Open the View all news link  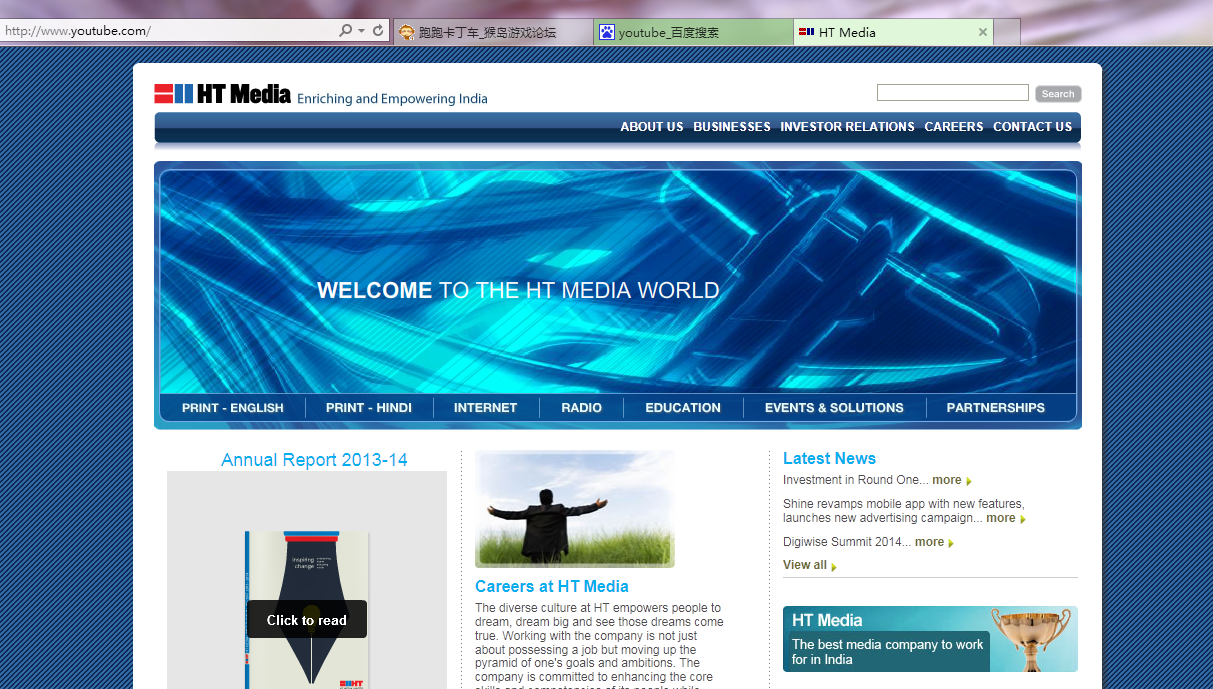coord(805,565)
